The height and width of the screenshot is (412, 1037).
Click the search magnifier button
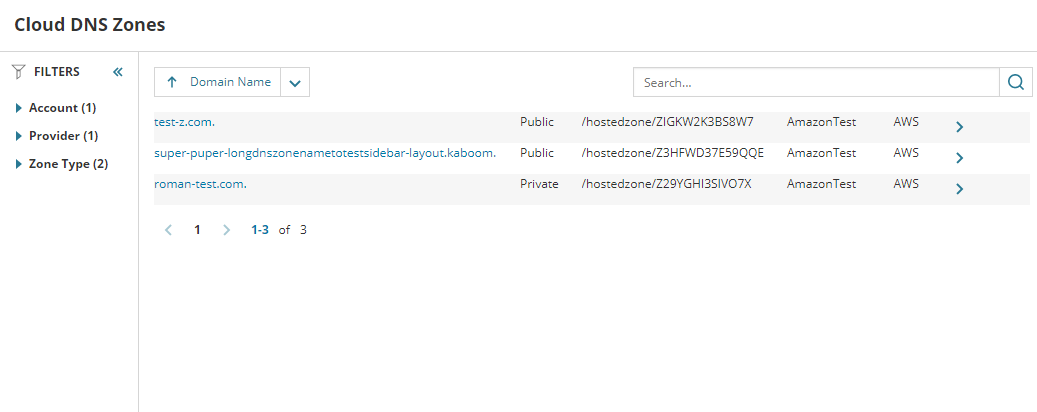1016,82
